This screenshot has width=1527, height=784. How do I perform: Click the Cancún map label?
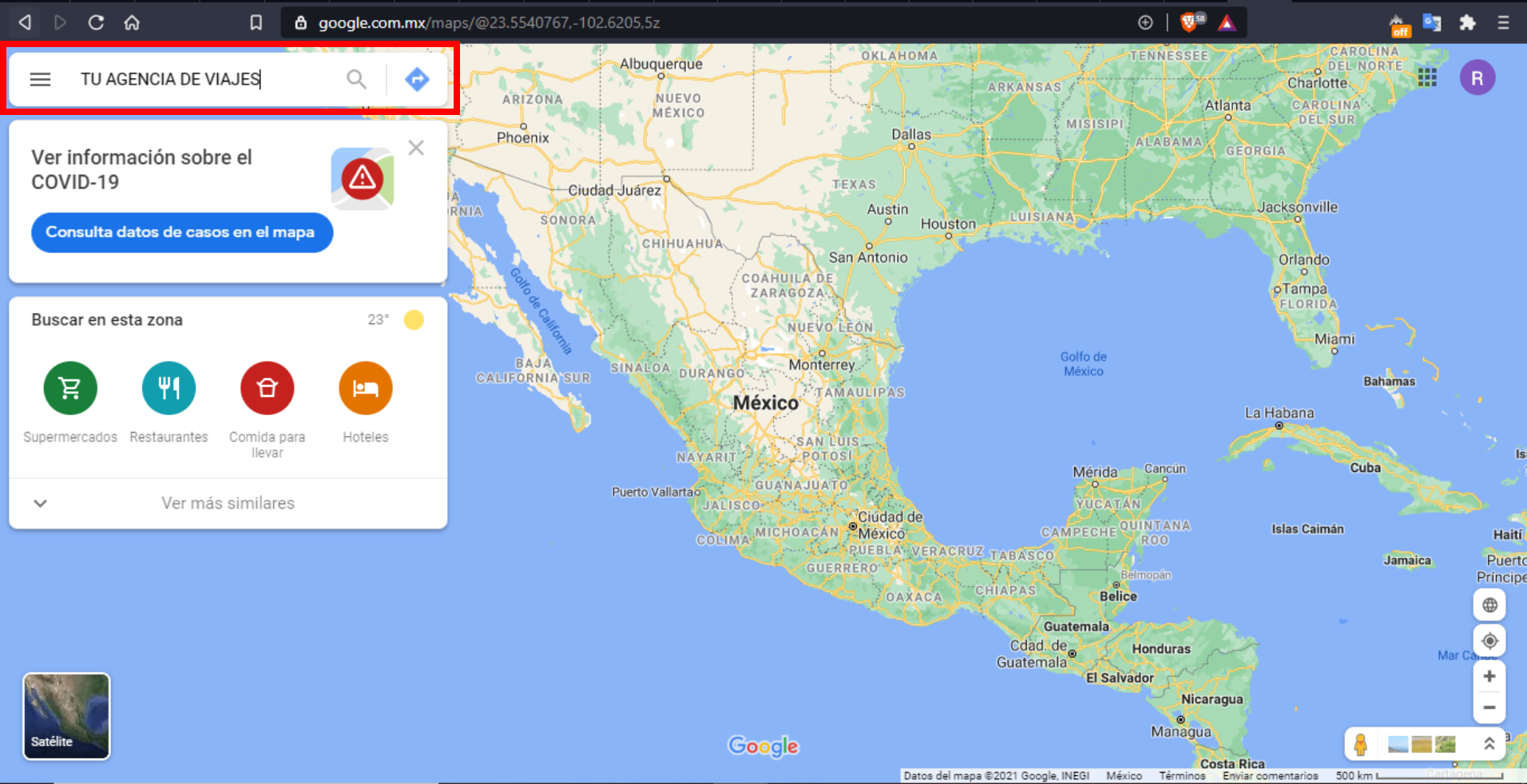click(x=1164, y=469)
